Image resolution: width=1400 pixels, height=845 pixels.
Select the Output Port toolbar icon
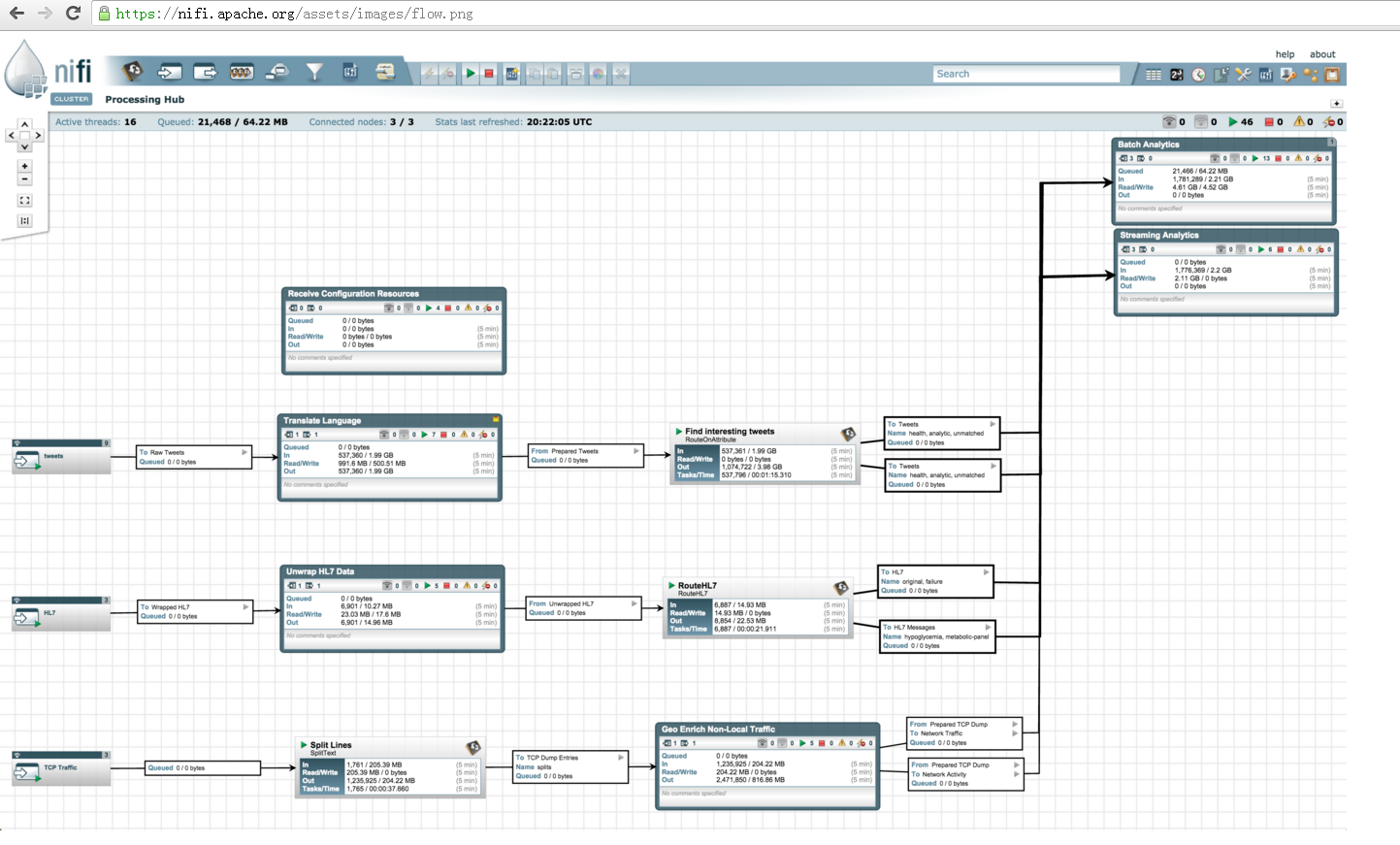pos(206,72)
